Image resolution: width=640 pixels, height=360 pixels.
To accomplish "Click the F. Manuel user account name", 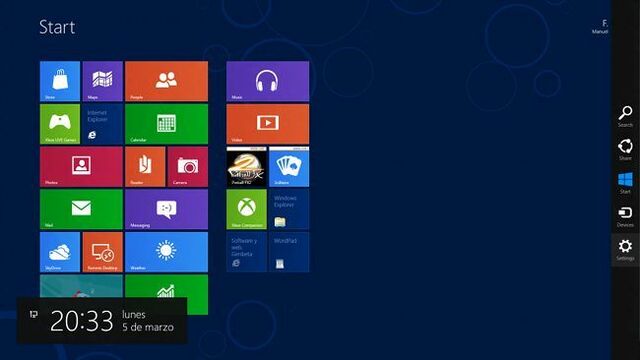I will pyautogui.click(x=600, y=27).
